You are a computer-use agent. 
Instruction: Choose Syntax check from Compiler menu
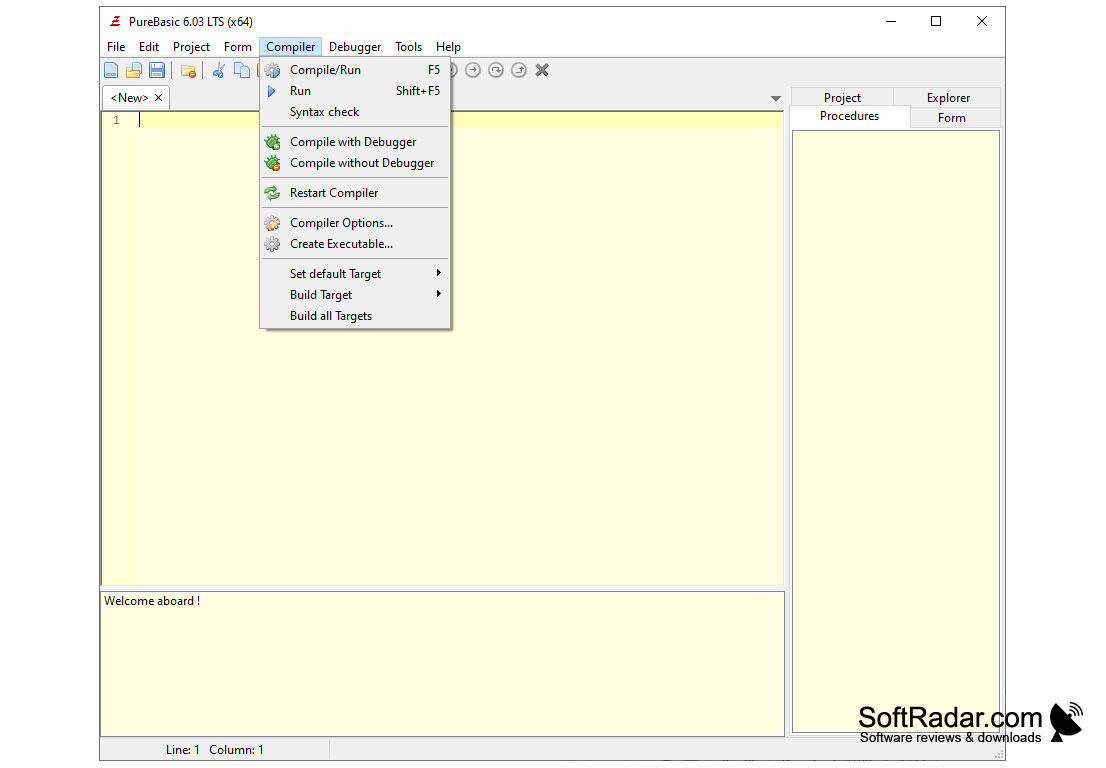tap(356, 112)
